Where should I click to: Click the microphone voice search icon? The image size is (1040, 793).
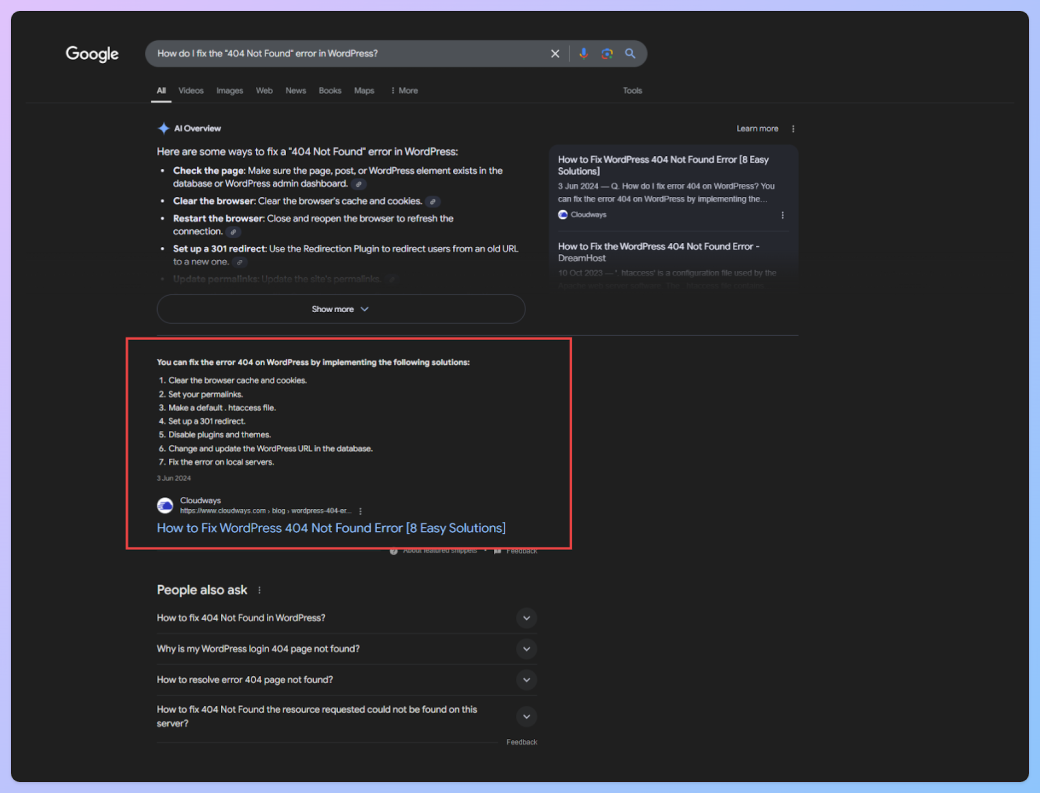pos(584,53)
